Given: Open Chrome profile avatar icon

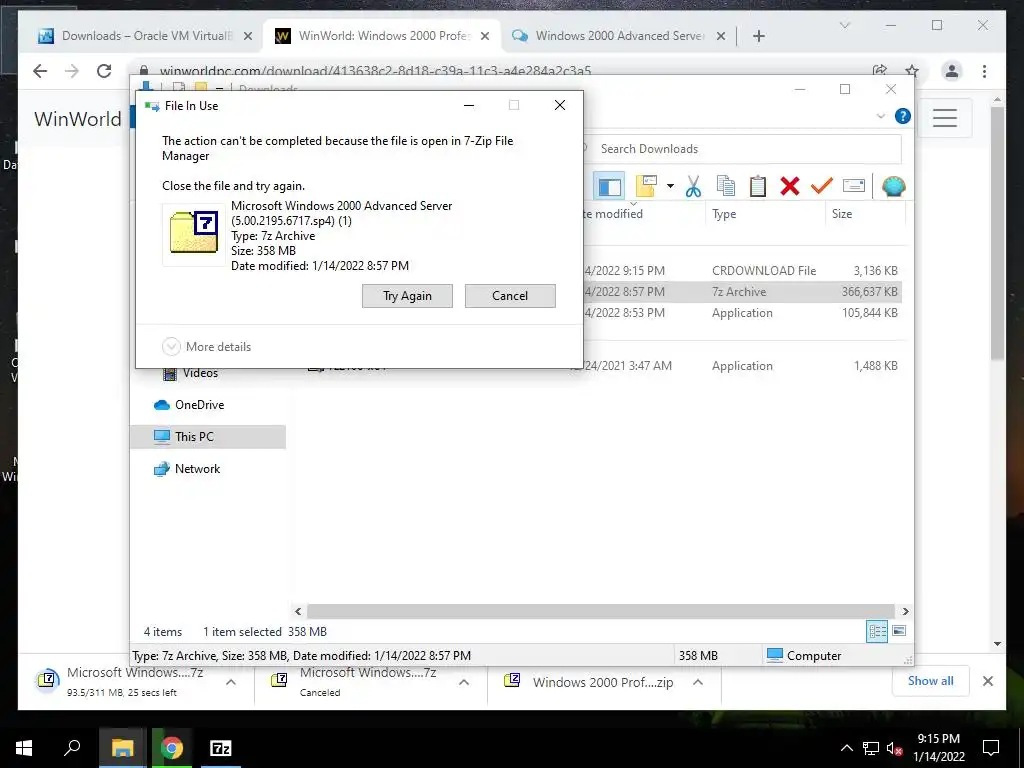Looking at the screenshot, I should [952, 71].
